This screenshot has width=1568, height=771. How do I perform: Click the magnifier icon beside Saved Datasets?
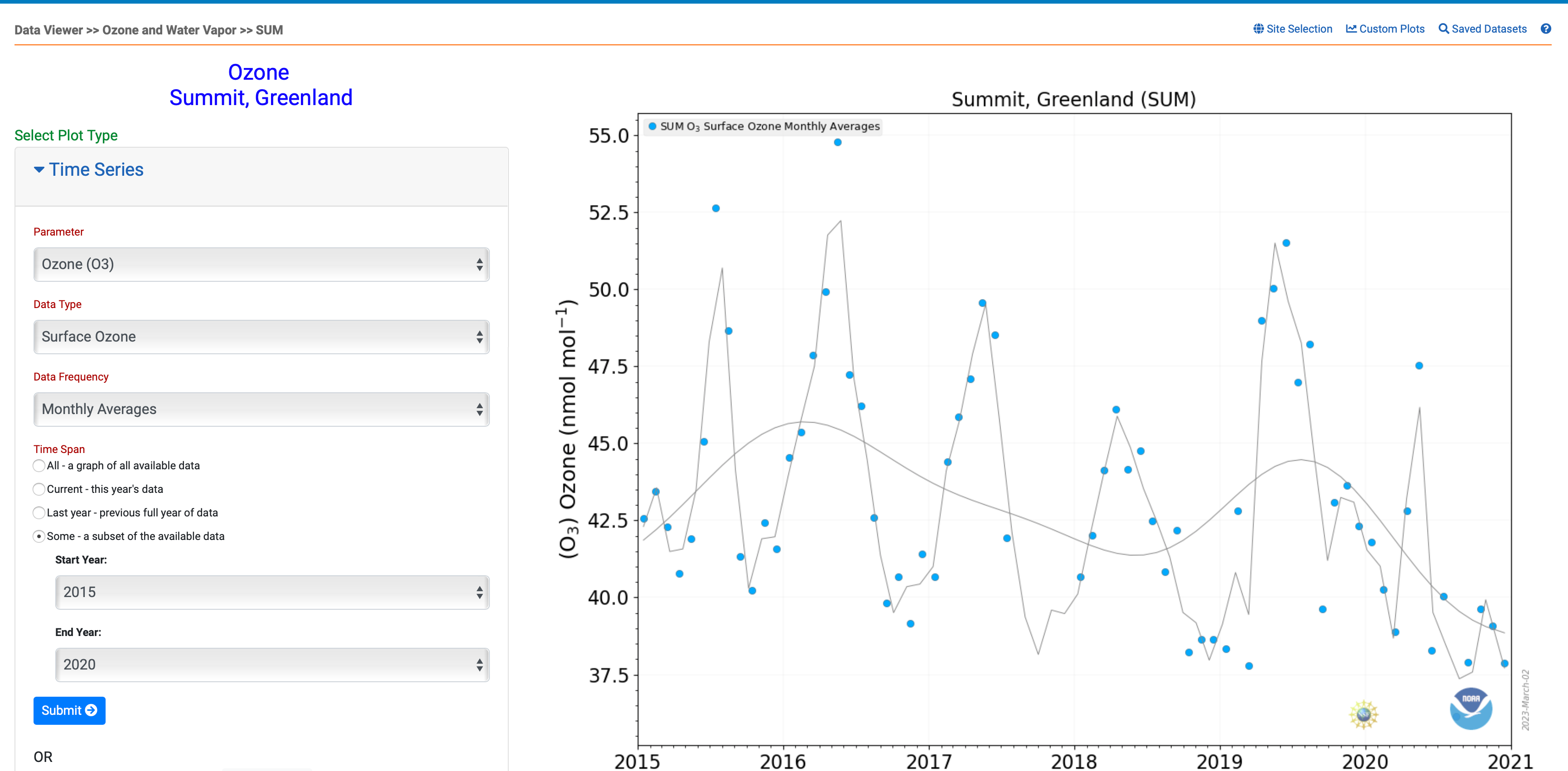tap(1443, 29)
